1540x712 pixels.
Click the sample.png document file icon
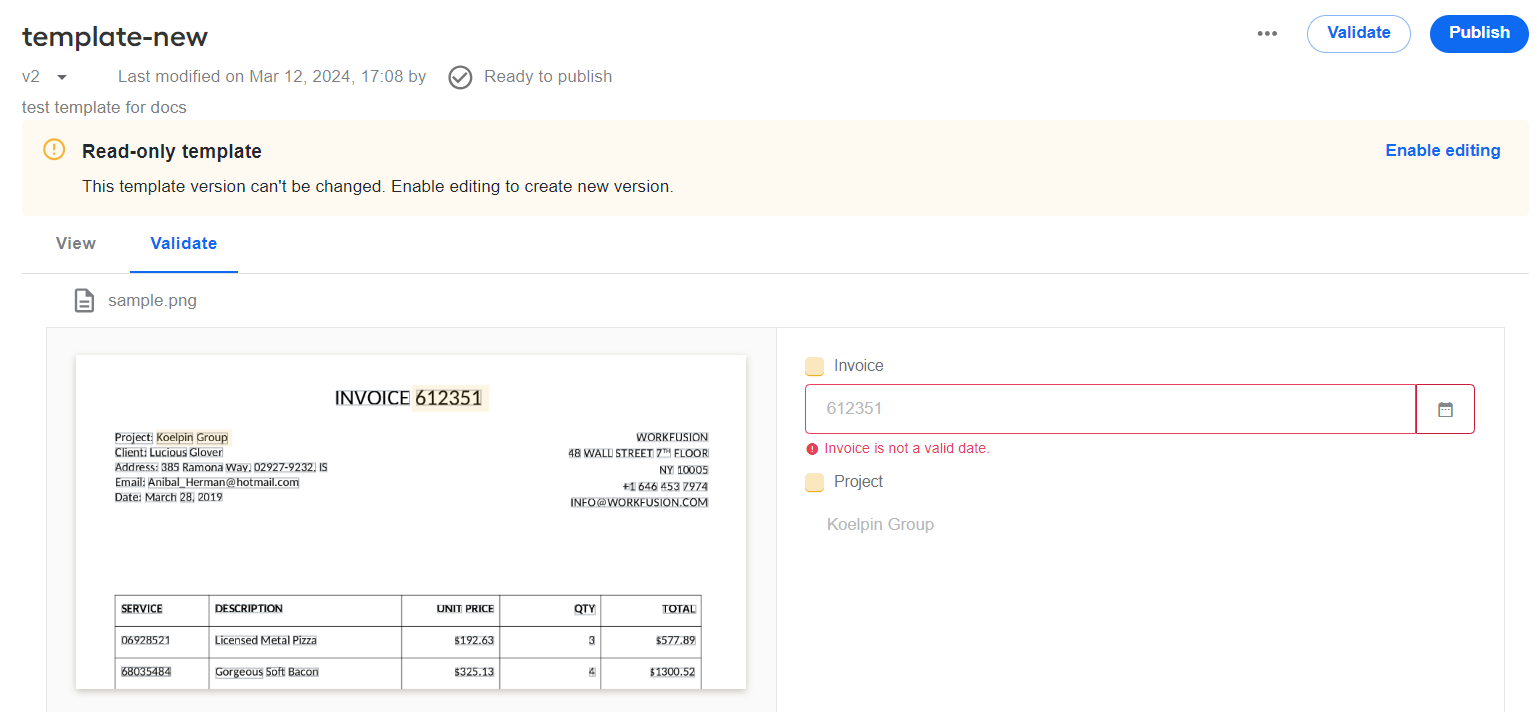(x=85, y=300)
